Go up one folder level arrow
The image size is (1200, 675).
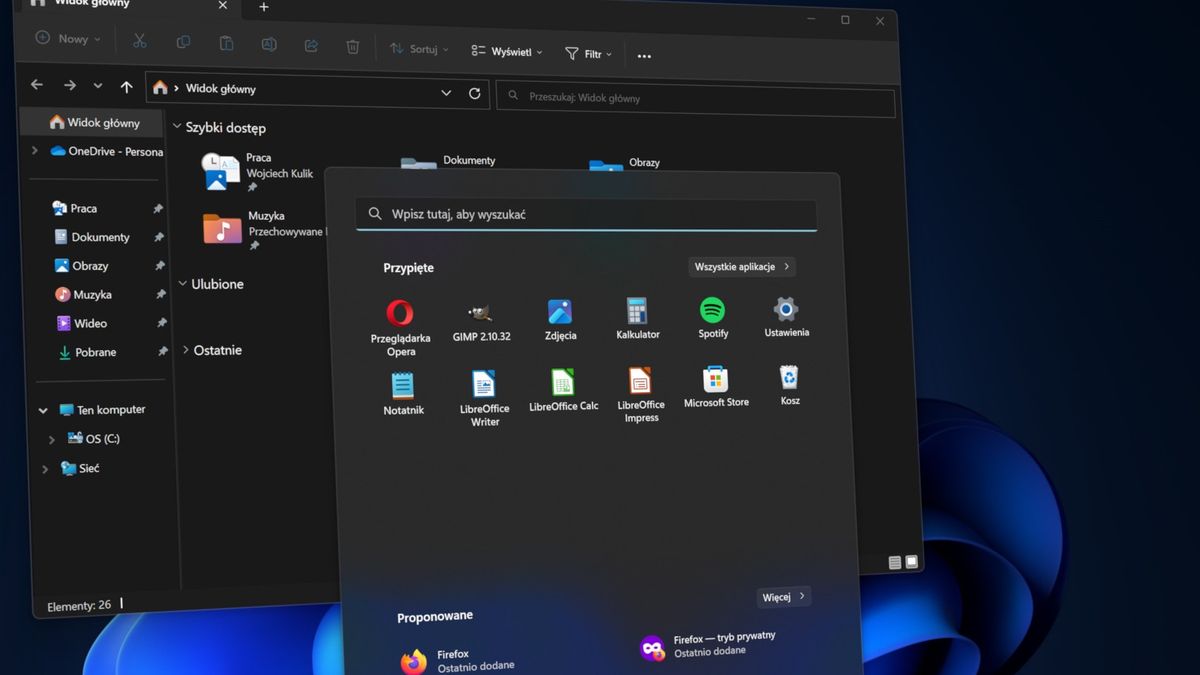coord(126,87)
